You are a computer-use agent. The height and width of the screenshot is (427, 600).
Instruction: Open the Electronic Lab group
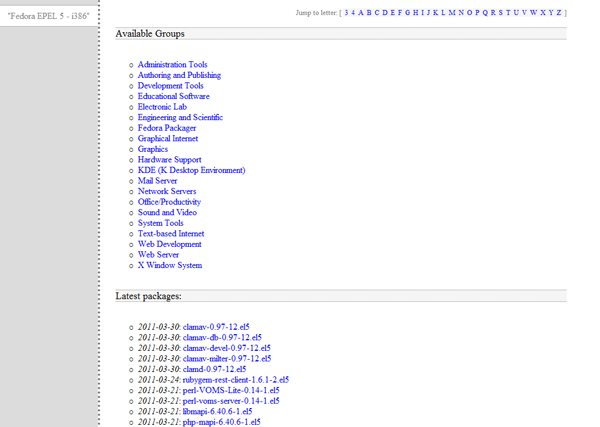[162, 107]
